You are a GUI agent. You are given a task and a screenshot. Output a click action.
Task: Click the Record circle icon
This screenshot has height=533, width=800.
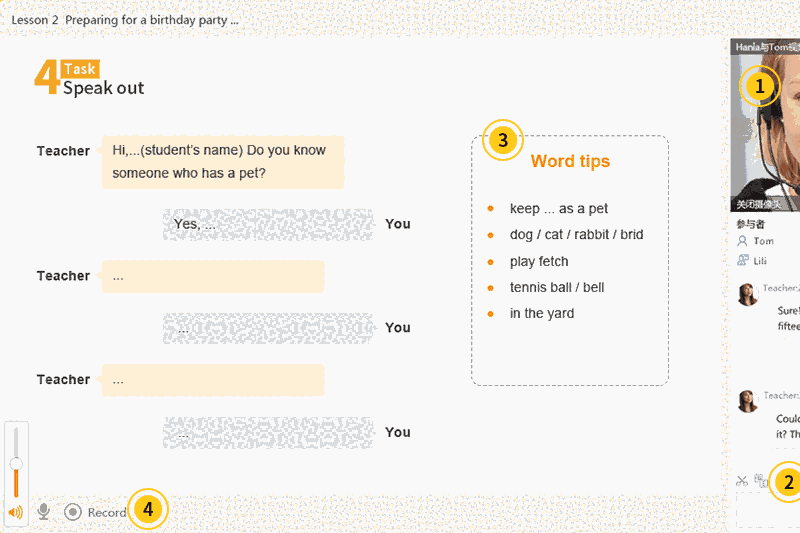click(x=73, y=512)
